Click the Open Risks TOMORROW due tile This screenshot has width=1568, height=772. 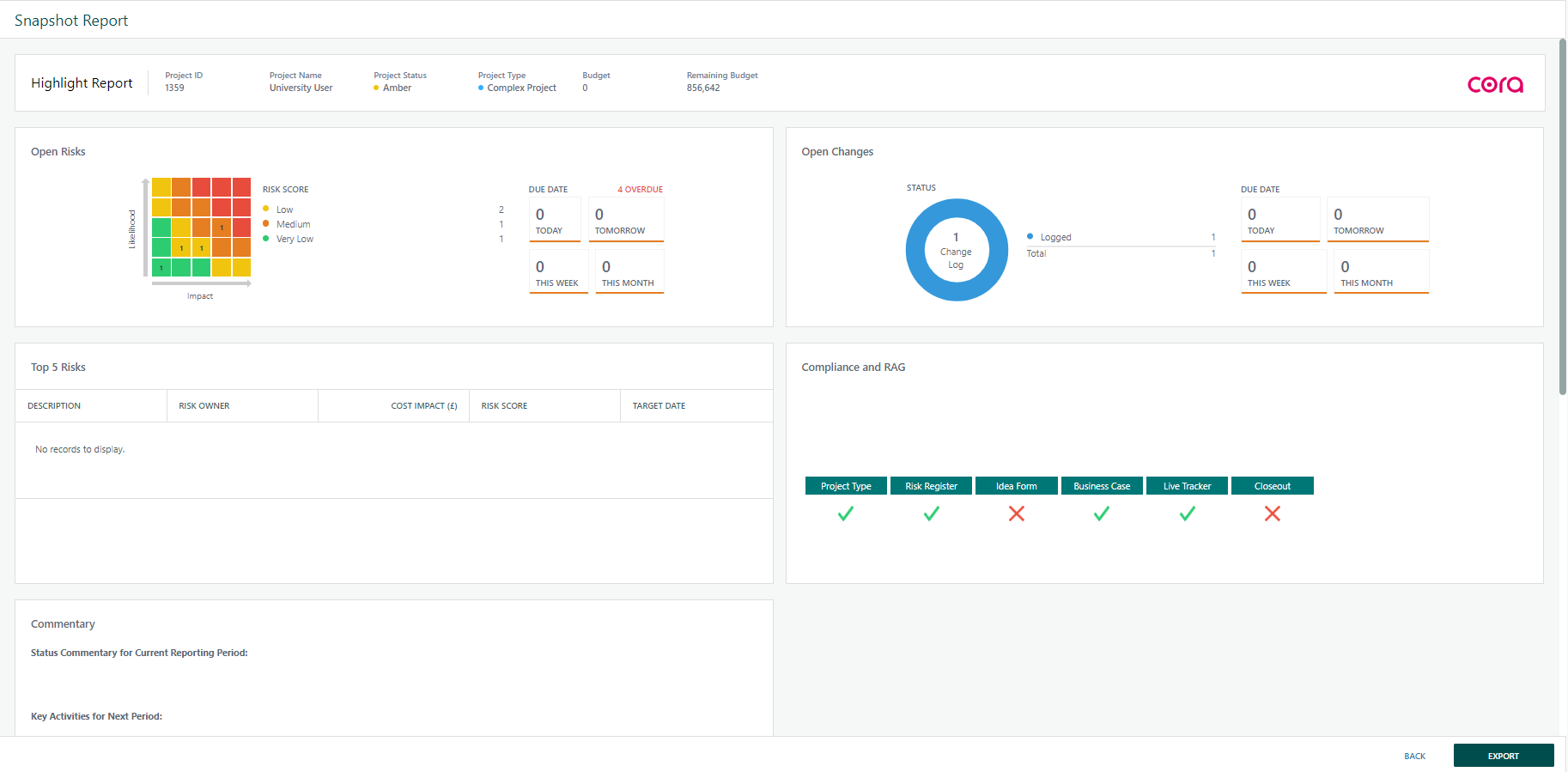tap(626, 220)
